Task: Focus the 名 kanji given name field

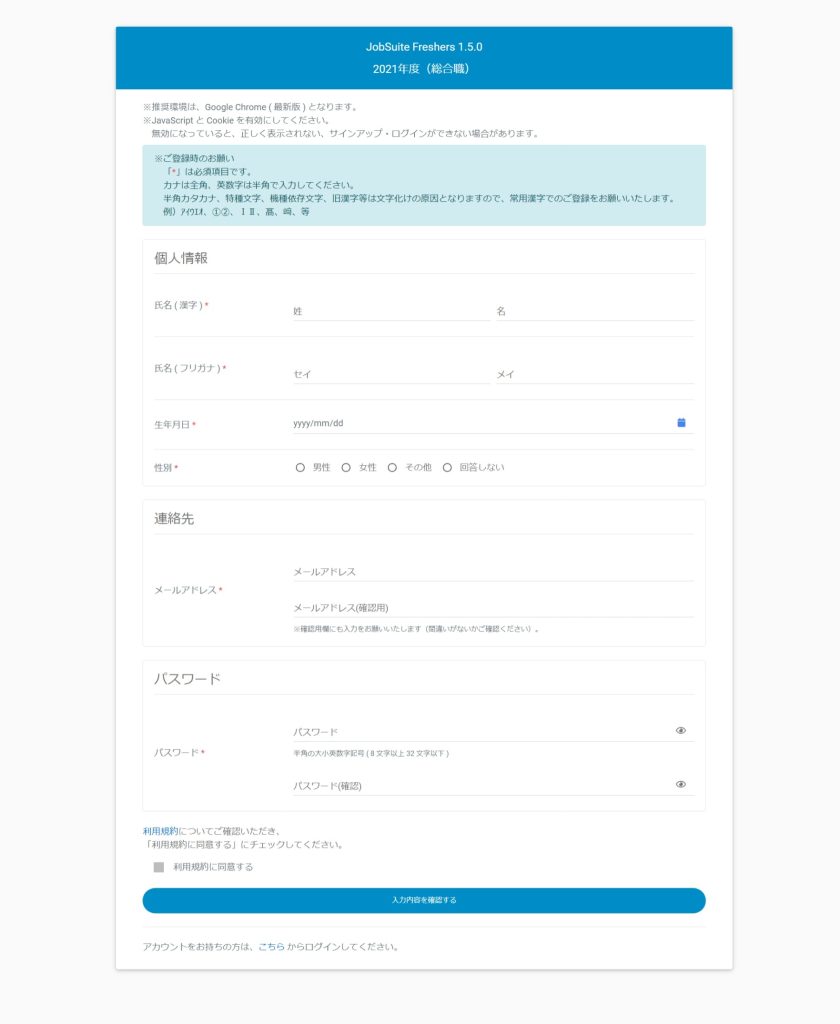Action: click(x=594, y=311)
